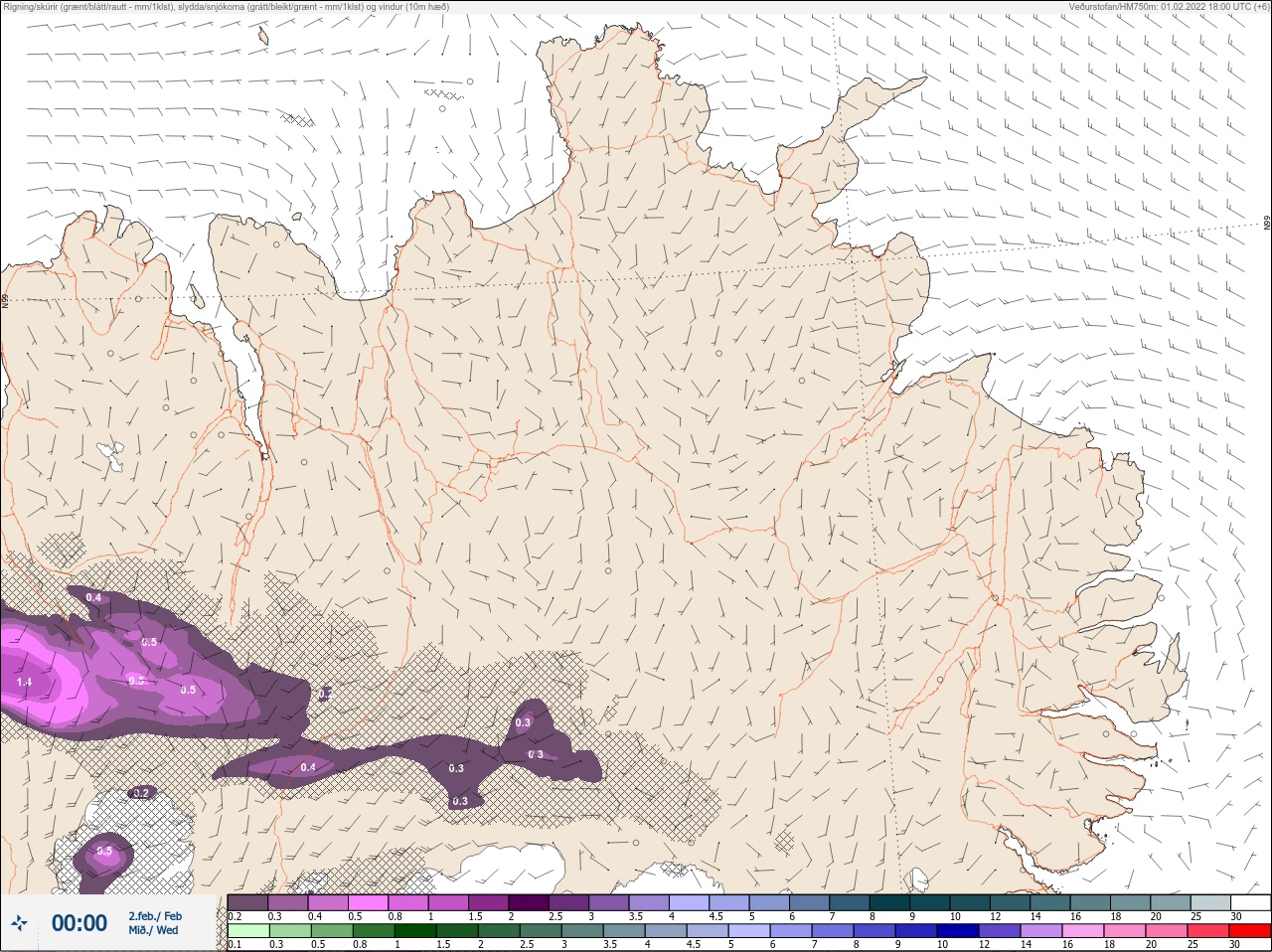Click the 'Veðurstofan/HM750m' model run text
This screenshot has width=1272, height=952.
pos(1169,7)
